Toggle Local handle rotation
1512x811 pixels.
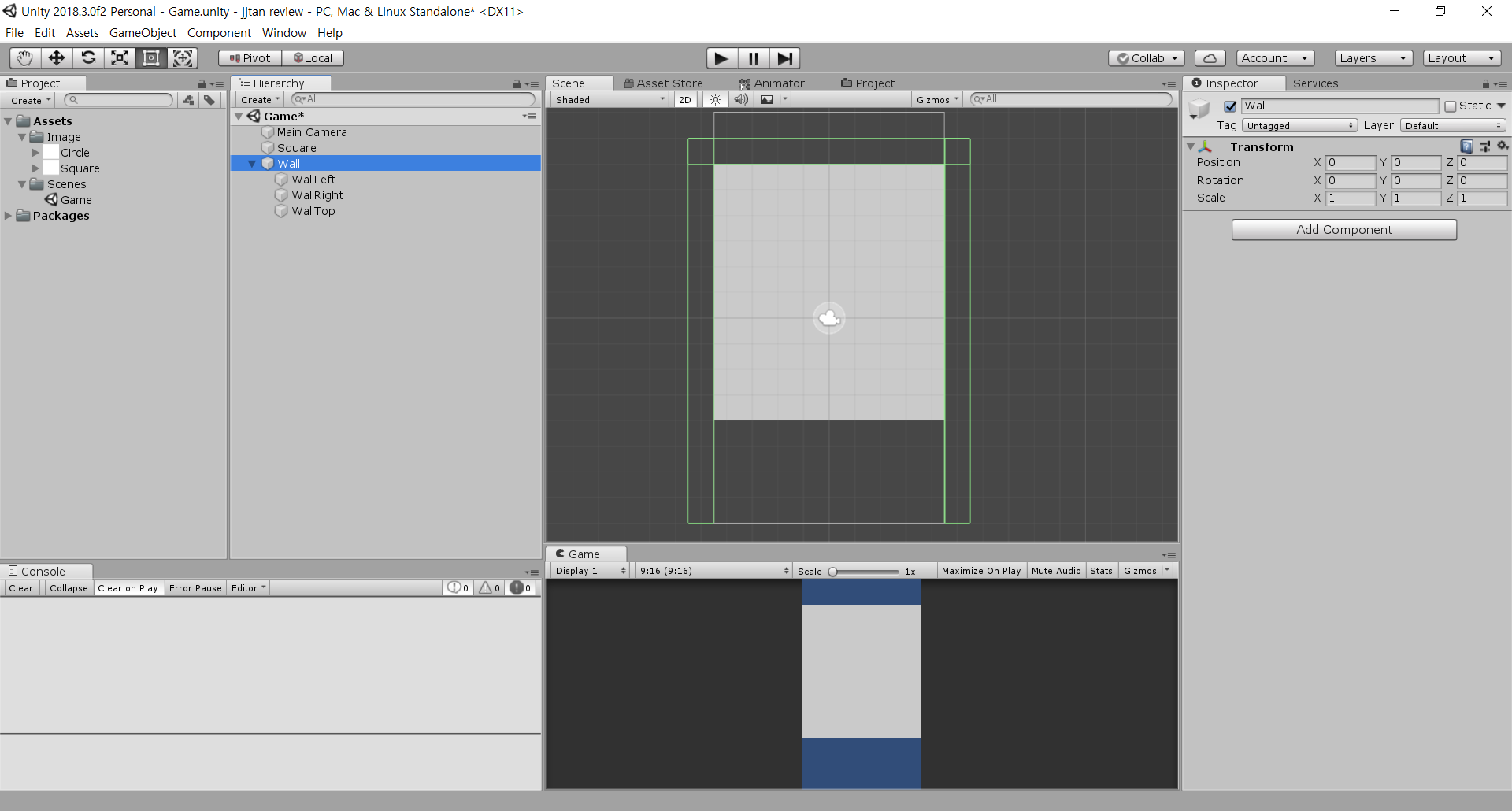(x=313, y=58)
